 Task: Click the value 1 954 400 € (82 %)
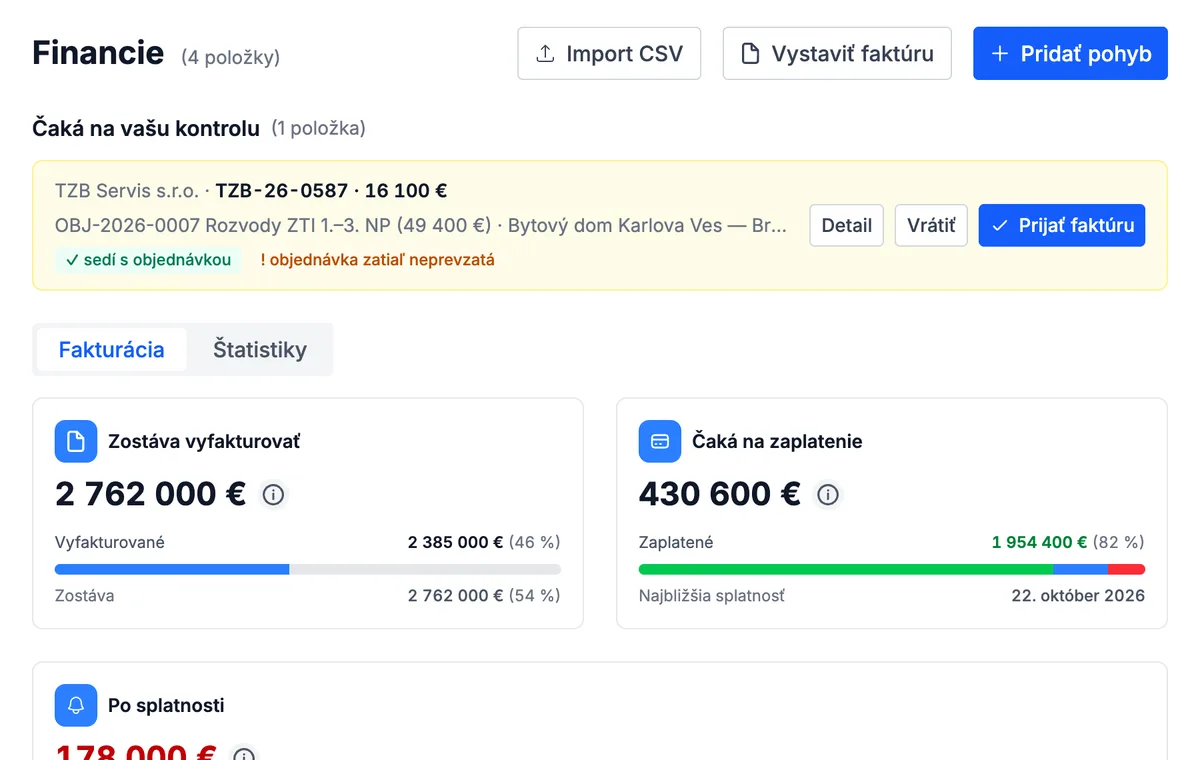pos(1068,542)
